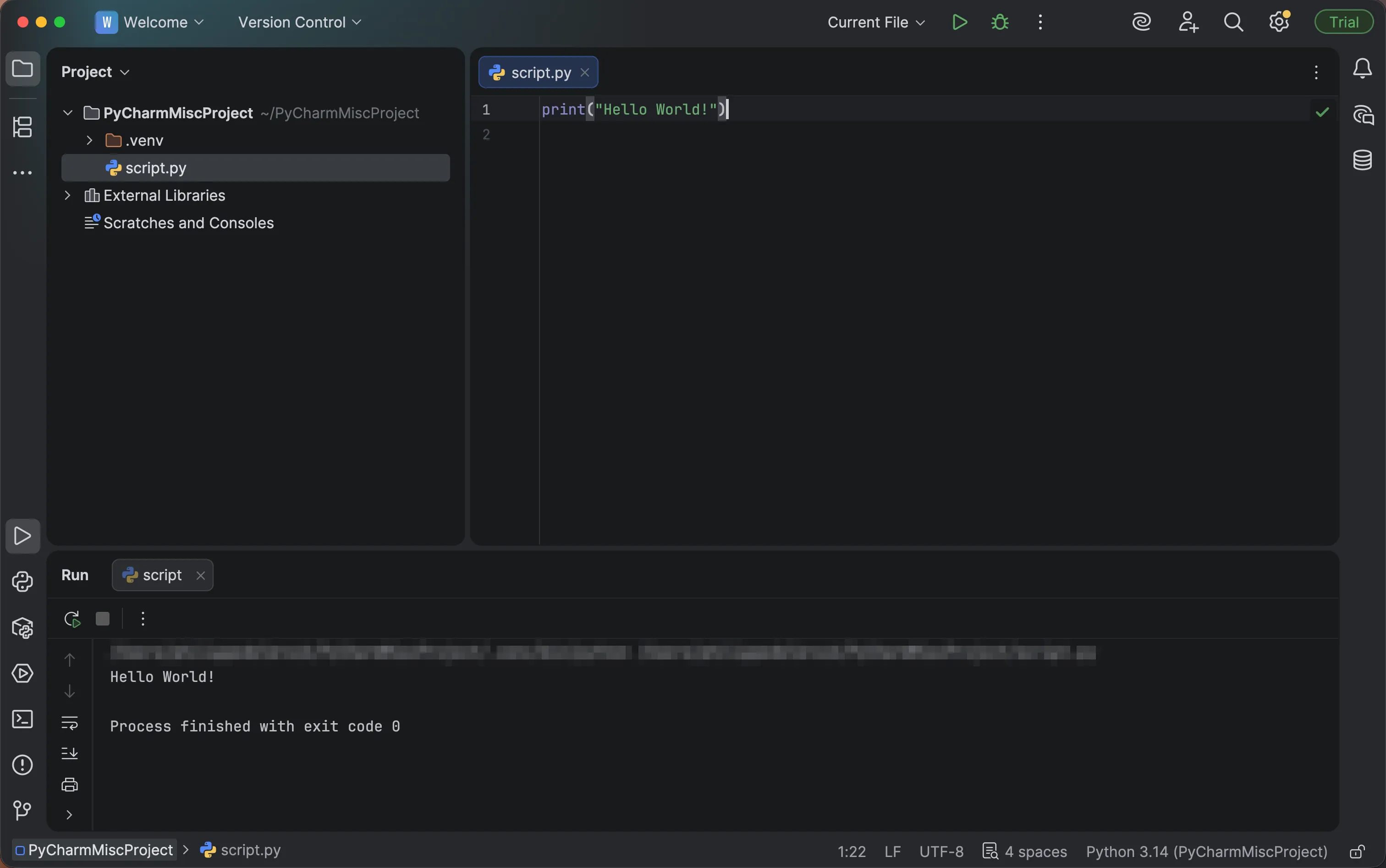This screenshot has width=1386, height=868.
Task: Open the Git version control tool window
Action: tap(22, 810)
